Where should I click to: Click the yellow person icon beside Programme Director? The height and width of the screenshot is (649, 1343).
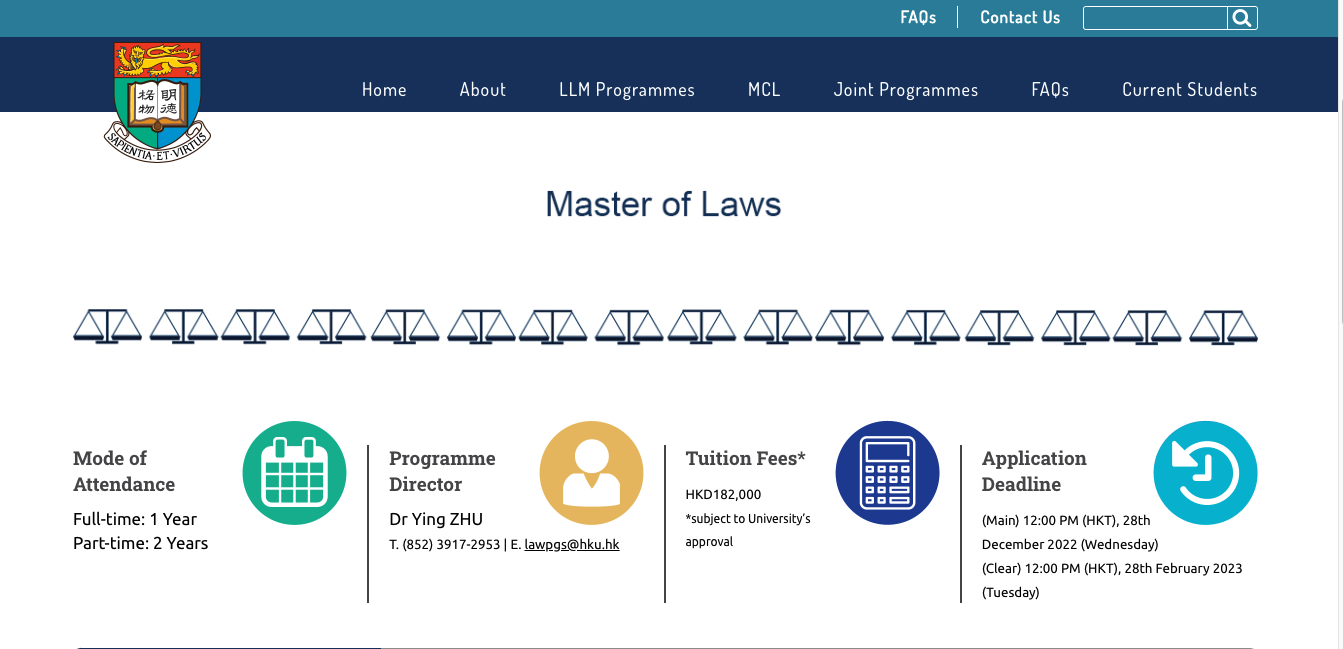click(x=591, y=472)
